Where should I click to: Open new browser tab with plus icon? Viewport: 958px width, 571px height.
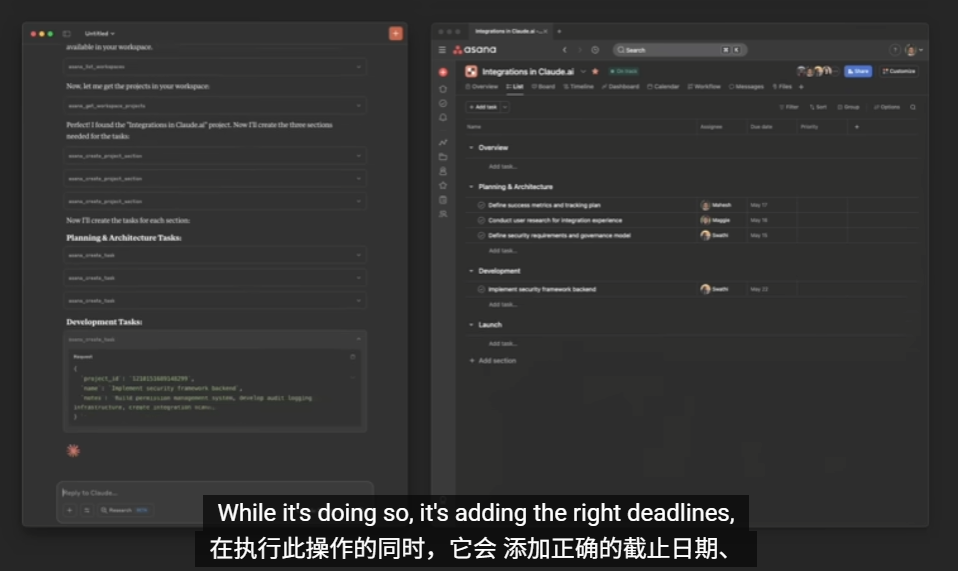[x=559, y=31]
